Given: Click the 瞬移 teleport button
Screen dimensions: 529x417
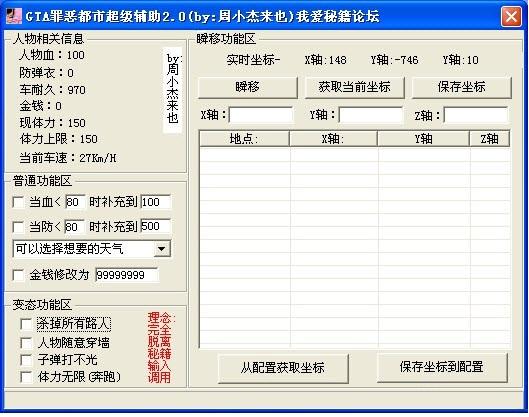Looking at the screenshot, I should click(x=248, y=87).
